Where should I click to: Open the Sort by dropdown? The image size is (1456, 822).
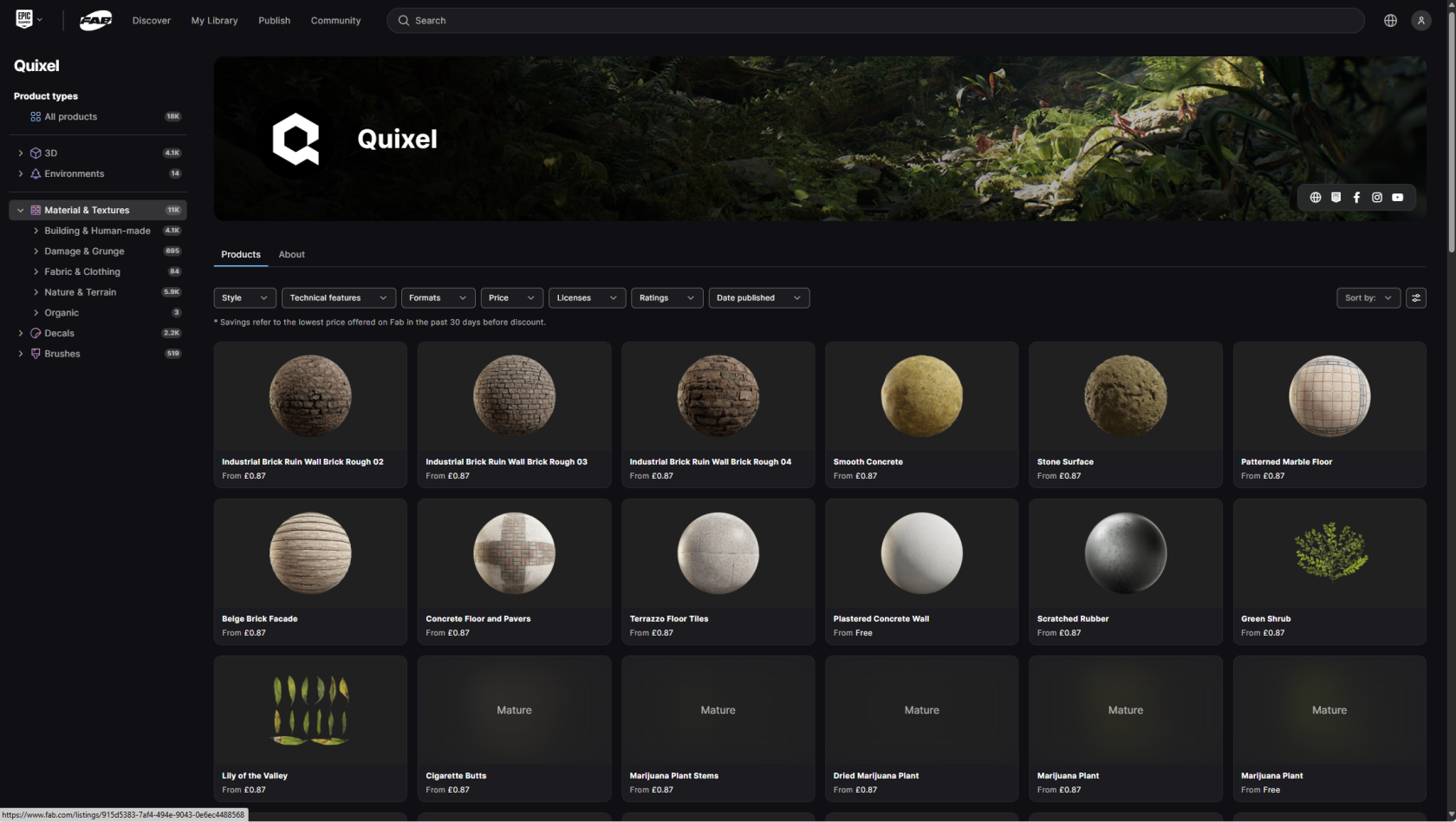coord(1368,297)
